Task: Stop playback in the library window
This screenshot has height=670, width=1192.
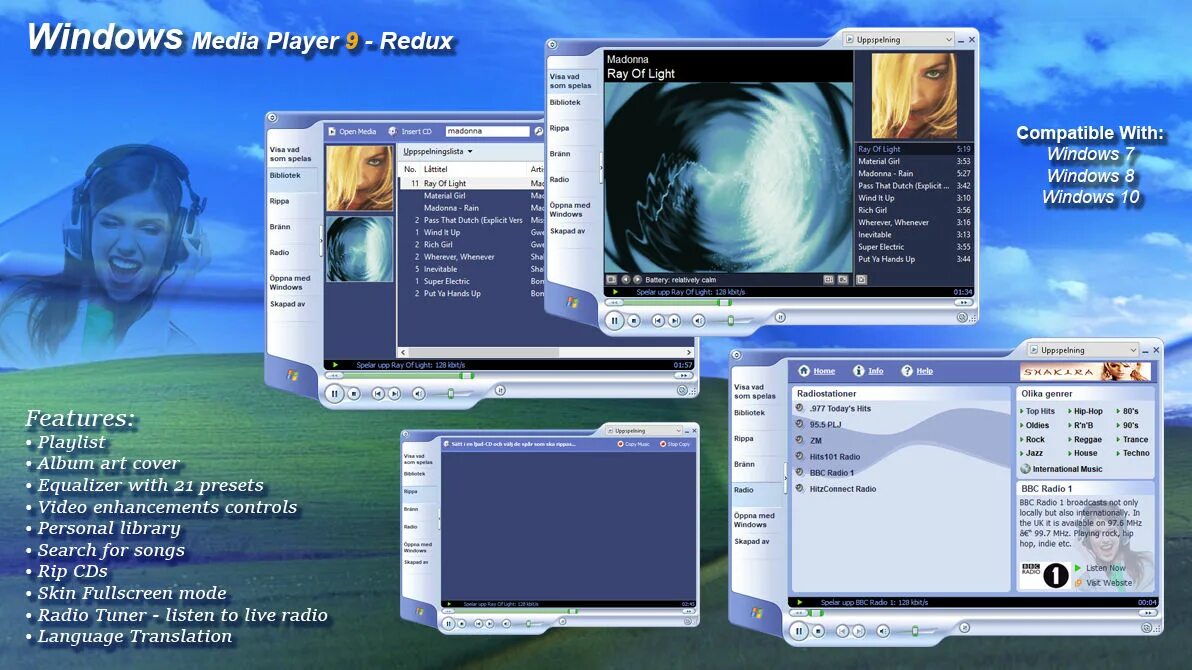Action: (353, 394)
